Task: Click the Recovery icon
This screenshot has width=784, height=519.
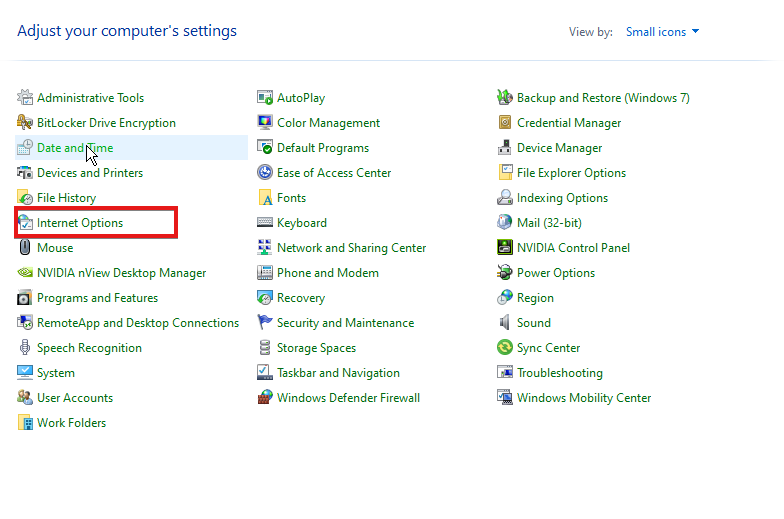Action: (x=264, y=298)
